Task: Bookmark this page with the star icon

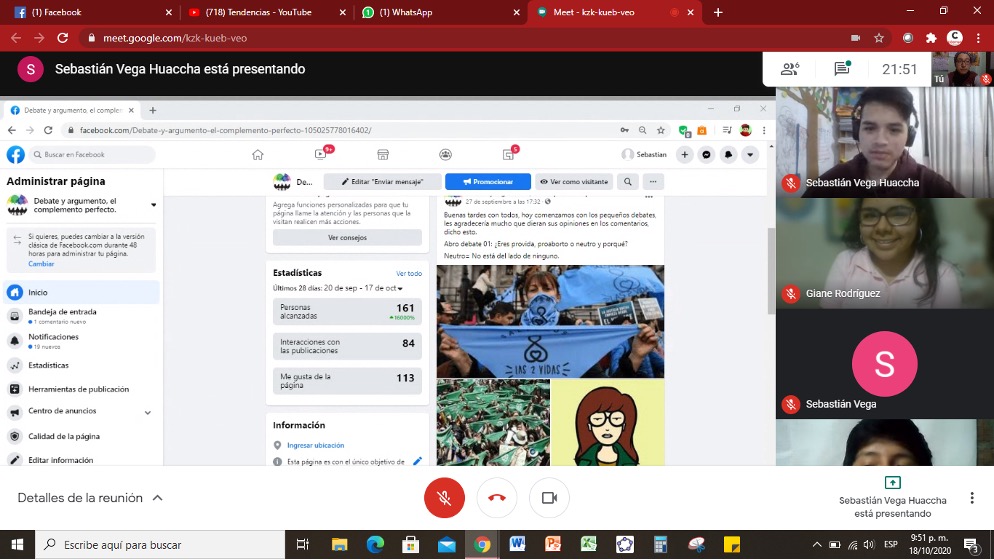Action: pyautogui.click(x=879, y=38)
